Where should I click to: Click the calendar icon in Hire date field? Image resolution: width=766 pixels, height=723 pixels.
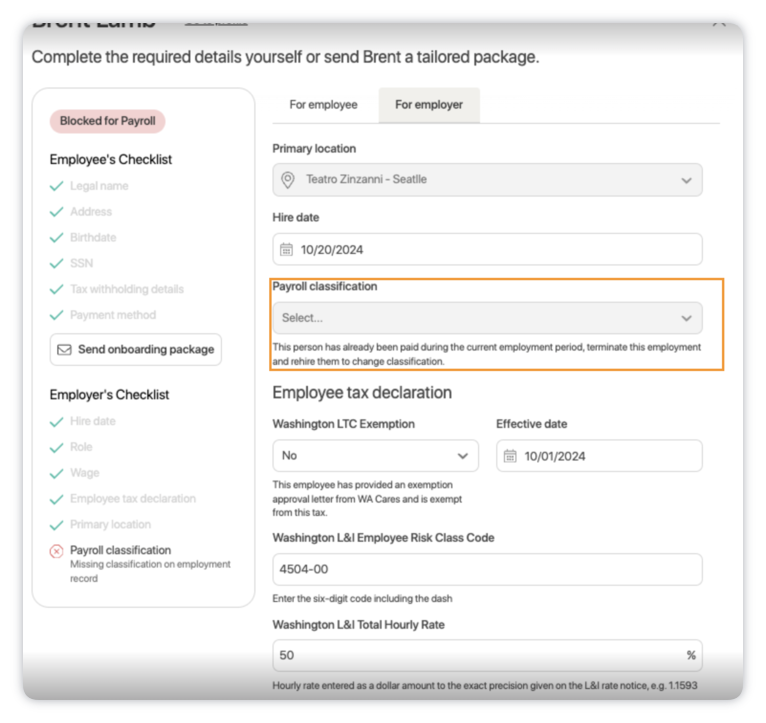point(286,250)
